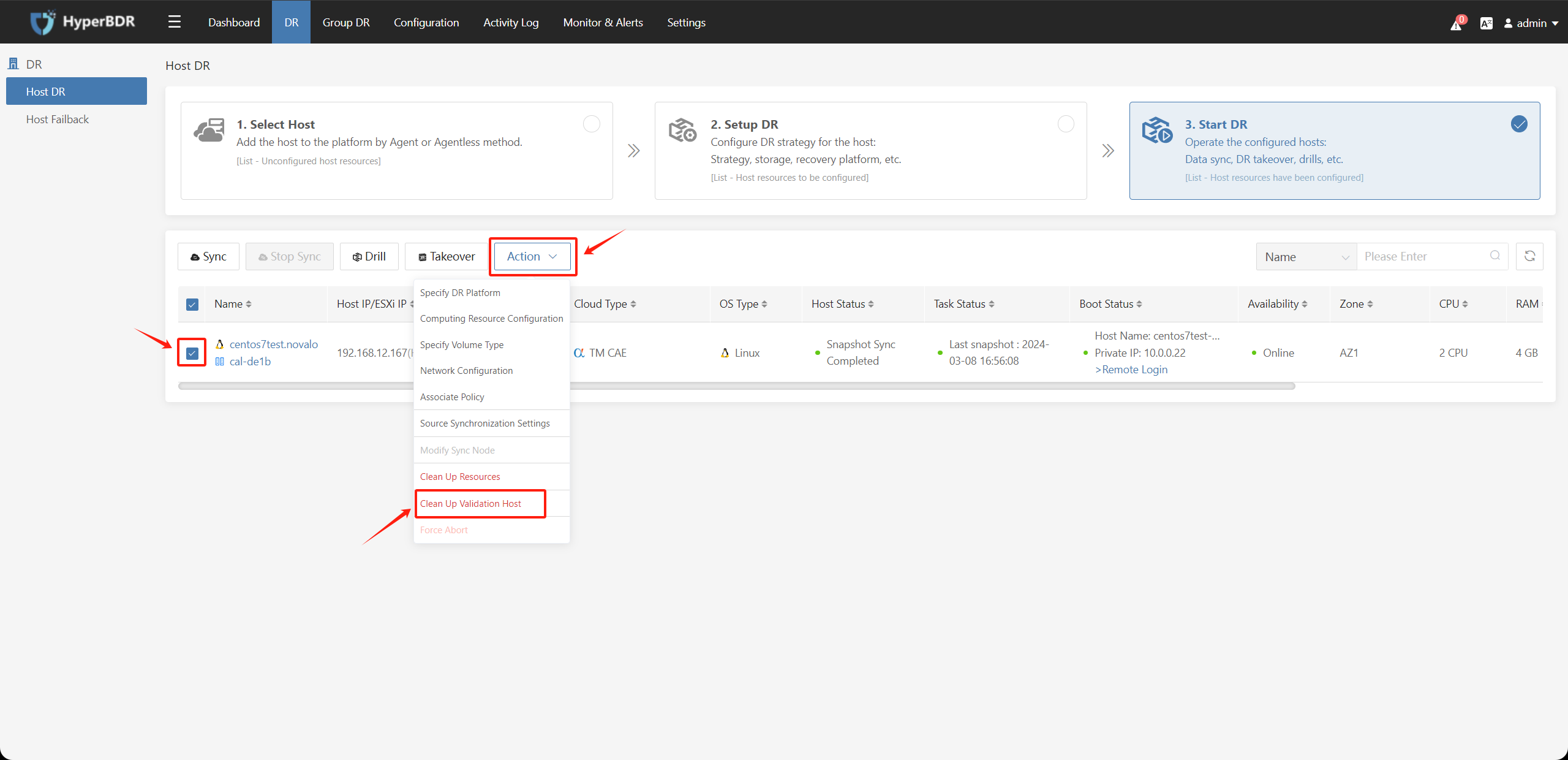
Task: Click the Online availability status text
Action: pyautogui.click(x=1278, y=353)
